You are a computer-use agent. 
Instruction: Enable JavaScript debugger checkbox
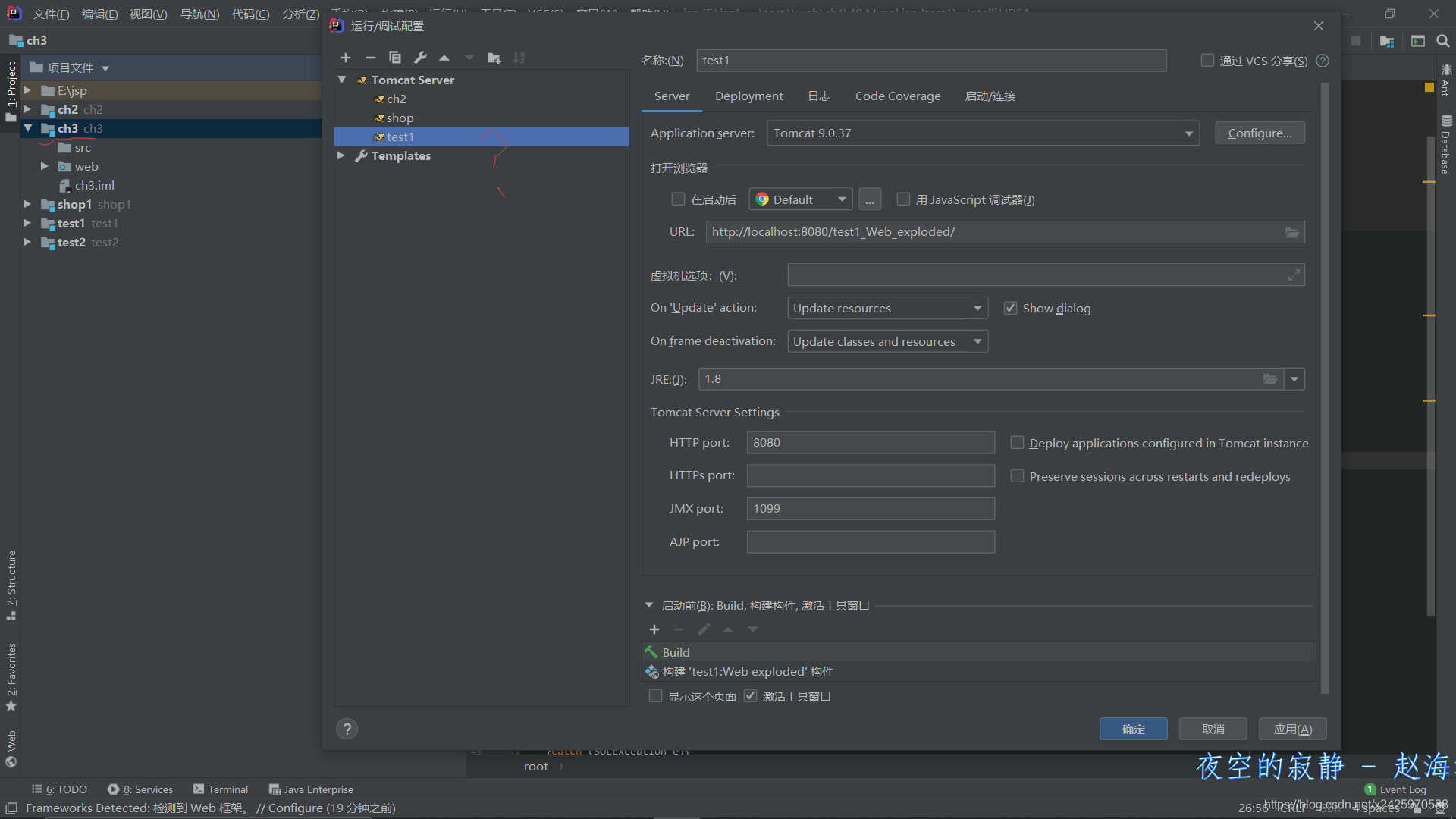point(903,199)
